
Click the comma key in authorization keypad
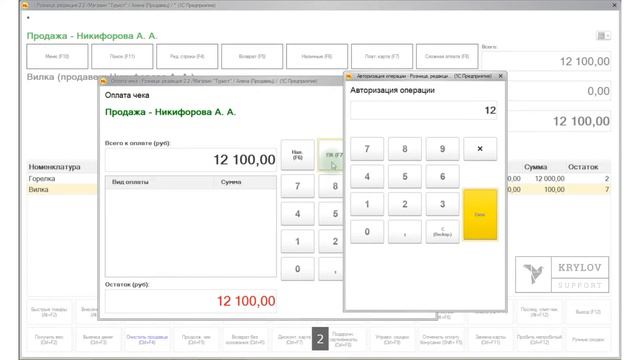[x=404, y=232]
